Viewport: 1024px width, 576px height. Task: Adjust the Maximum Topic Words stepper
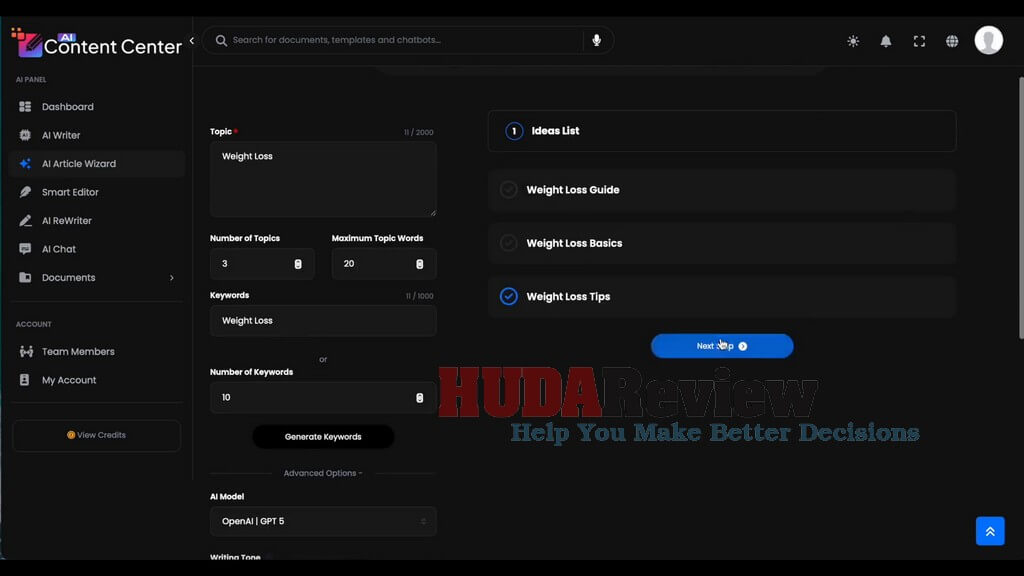(420, 264)
